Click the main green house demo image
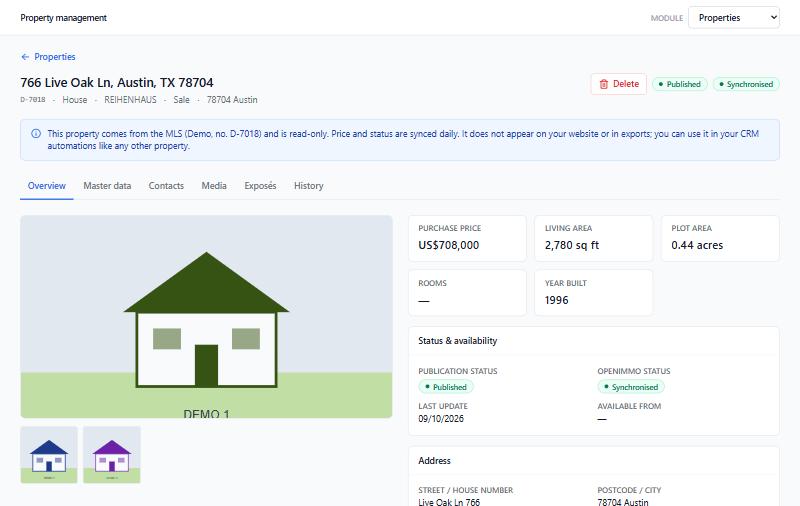800x506 pixels. [206, 316]
